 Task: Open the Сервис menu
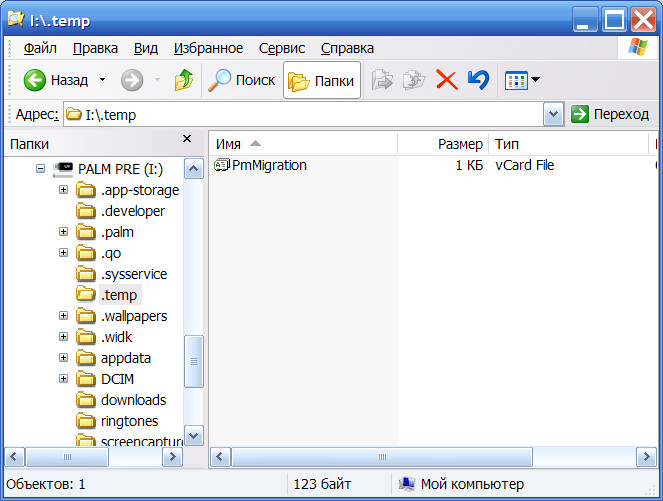tap(282, 48)
